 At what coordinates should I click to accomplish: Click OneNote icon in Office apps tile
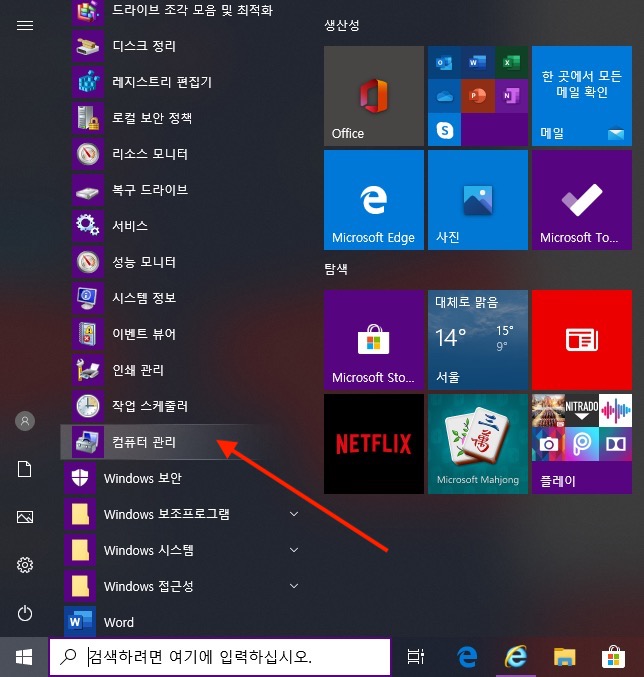511,96
